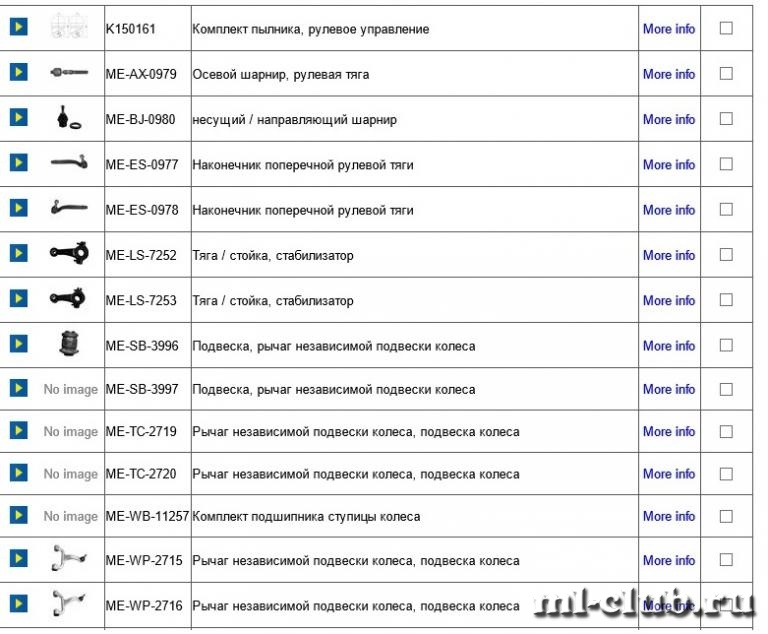Select part number ME-BJ-0980 text

tap(141, 120)
